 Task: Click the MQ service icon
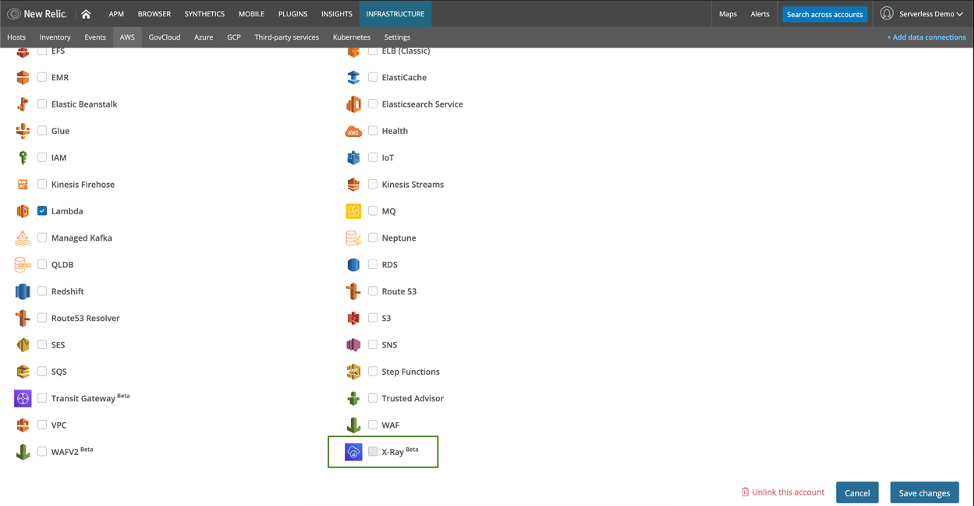coord(353,211)
